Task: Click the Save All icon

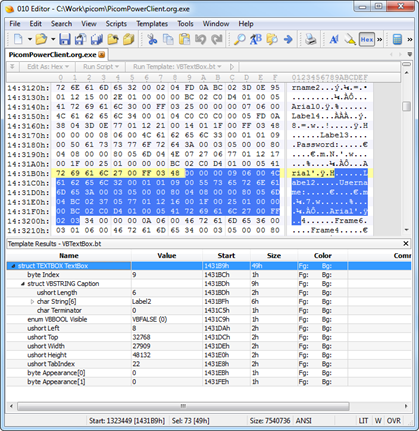Action: point(97,39)
